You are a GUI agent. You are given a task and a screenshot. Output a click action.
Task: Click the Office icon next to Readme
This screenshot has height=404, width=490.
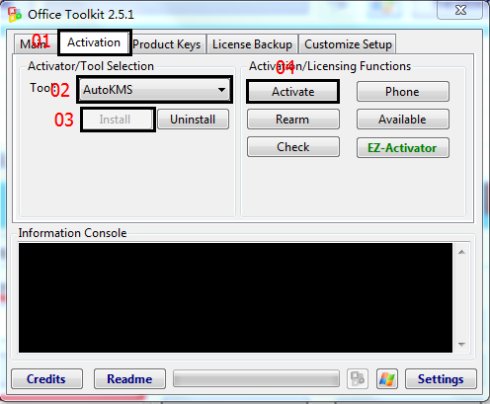pyautogui.click(x=357, y=379)
